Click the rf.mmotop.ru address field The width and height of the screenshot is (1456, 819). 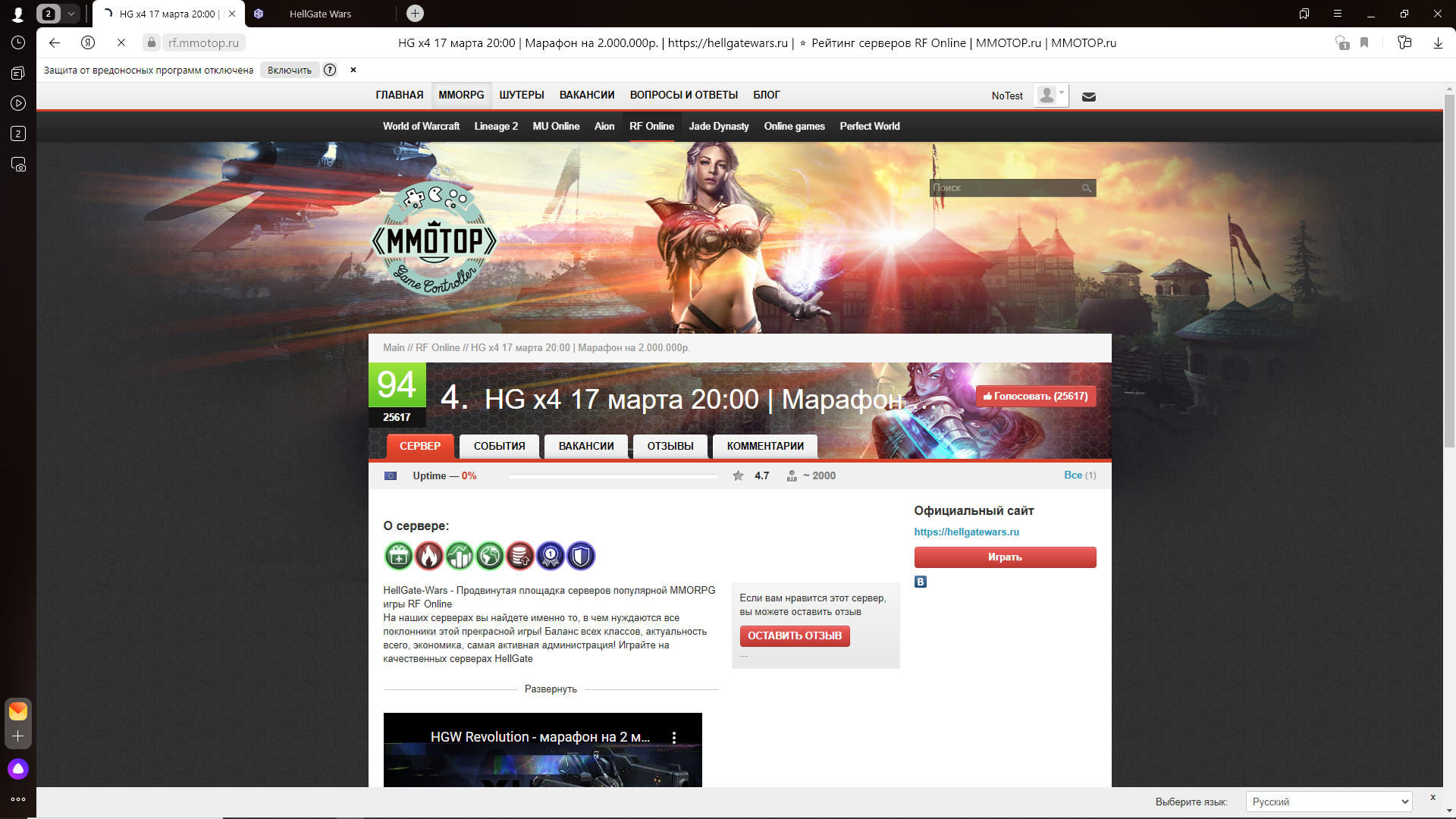[203, 43]
